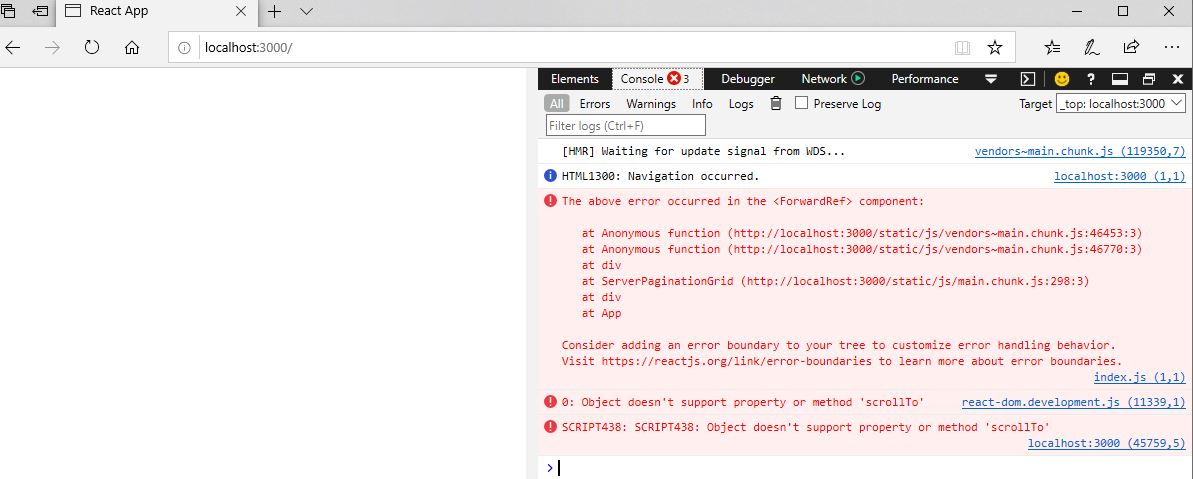Select the React App browser tab
This screenshot has height=479, width=1193.
coord(156,11)
